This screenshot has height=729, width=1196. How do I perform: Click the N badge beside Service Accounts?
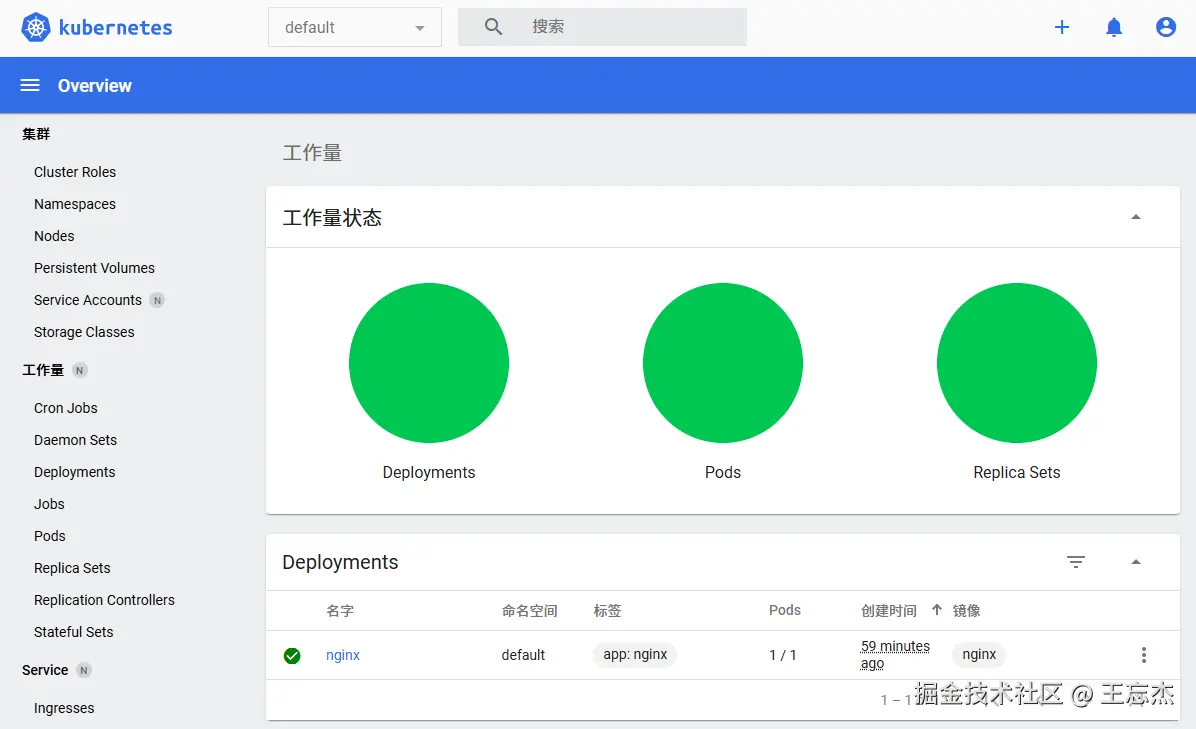[x=157, y=300]
